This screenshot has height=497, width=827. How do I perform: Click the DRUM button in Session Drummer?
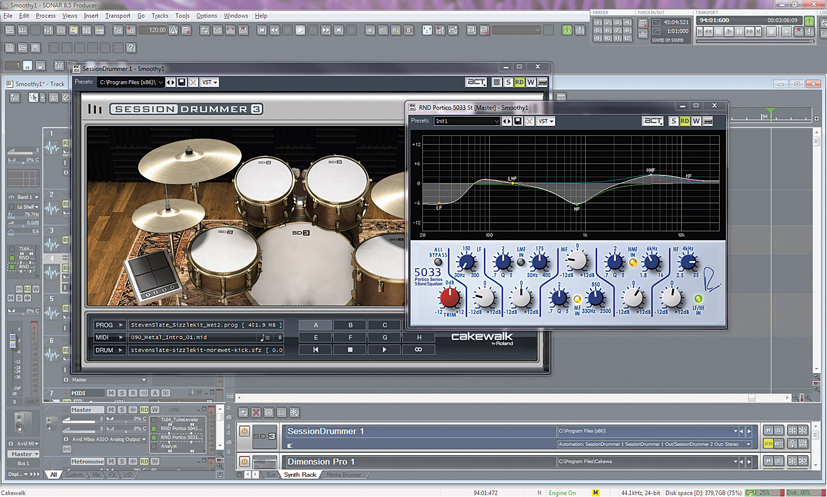coord(109,350)
